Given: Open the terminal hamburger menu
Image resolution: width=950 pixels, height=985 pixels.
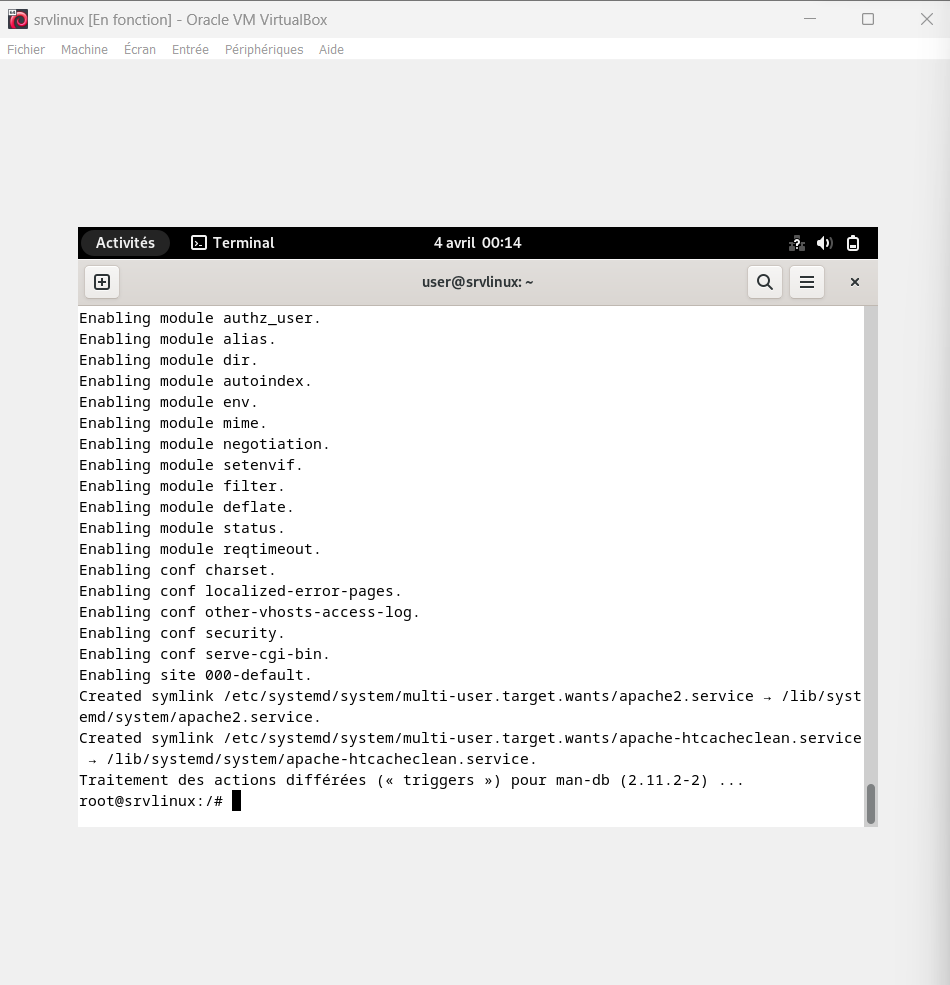Looking at the screenshot, I should 807,282.
